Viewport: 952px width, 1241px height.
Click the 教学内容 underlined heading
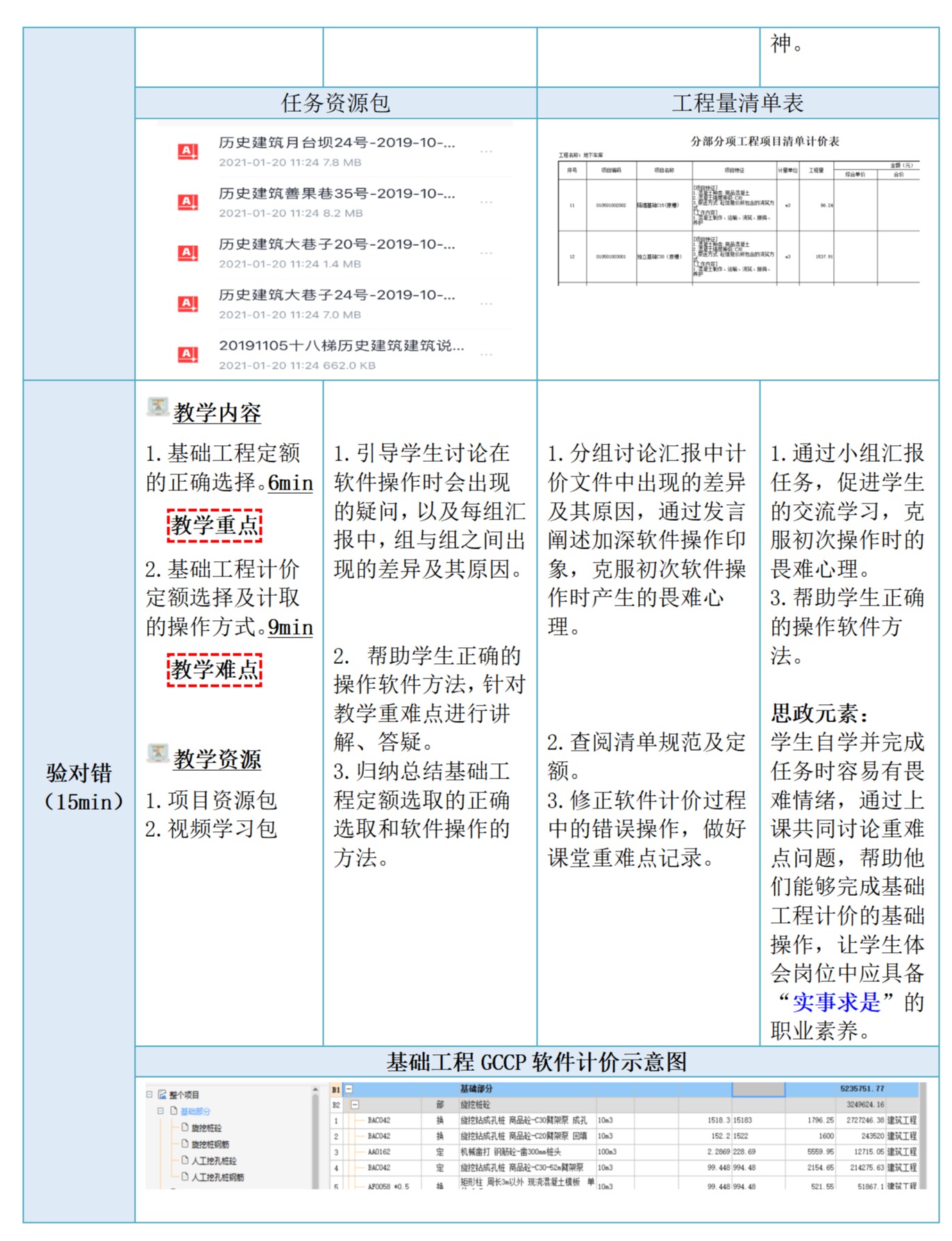(217, 413)
